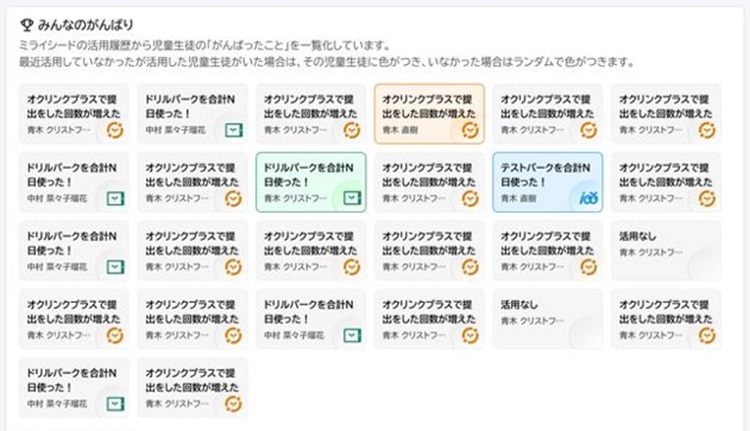
Task: Select the 活用なし card in the fourth row
Action: coord(547,318)
